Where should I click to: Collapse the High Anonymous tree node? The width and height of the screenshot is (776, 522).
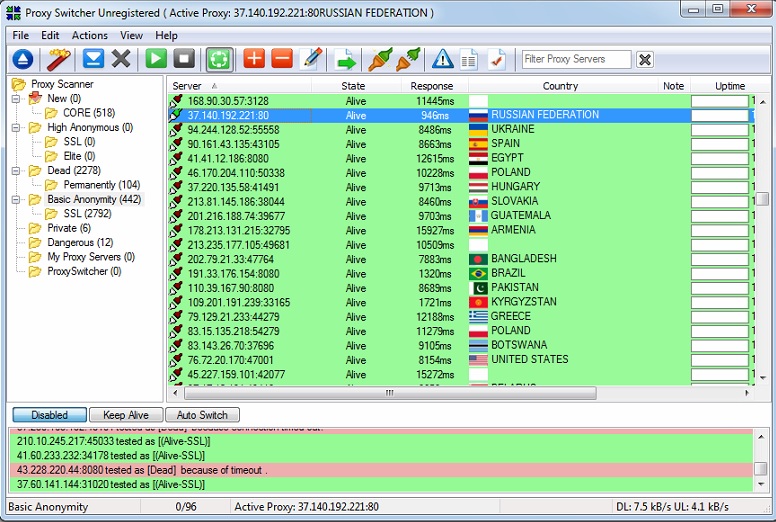click(16, 128)
